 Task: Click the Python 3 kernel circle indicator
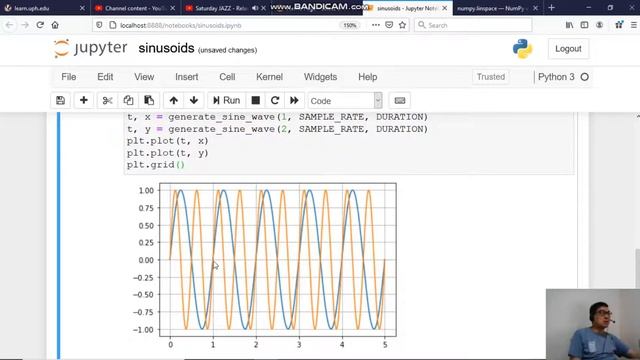pos(584,77)
